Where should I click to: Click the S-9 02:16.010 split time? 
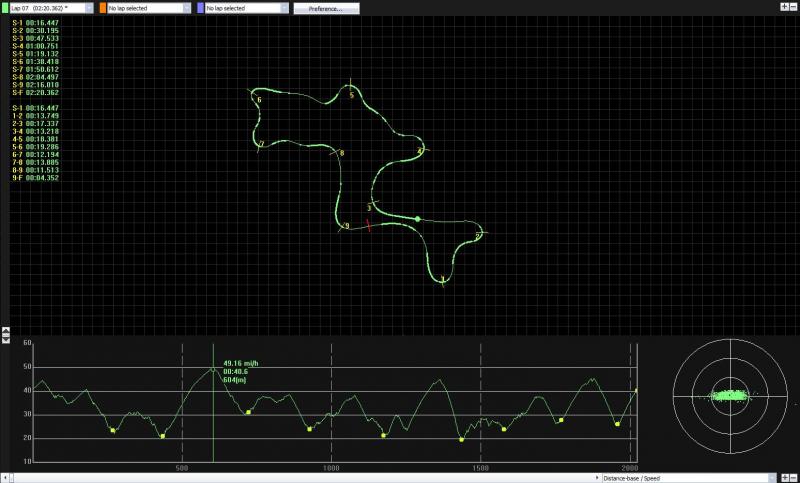click(35, 85)
